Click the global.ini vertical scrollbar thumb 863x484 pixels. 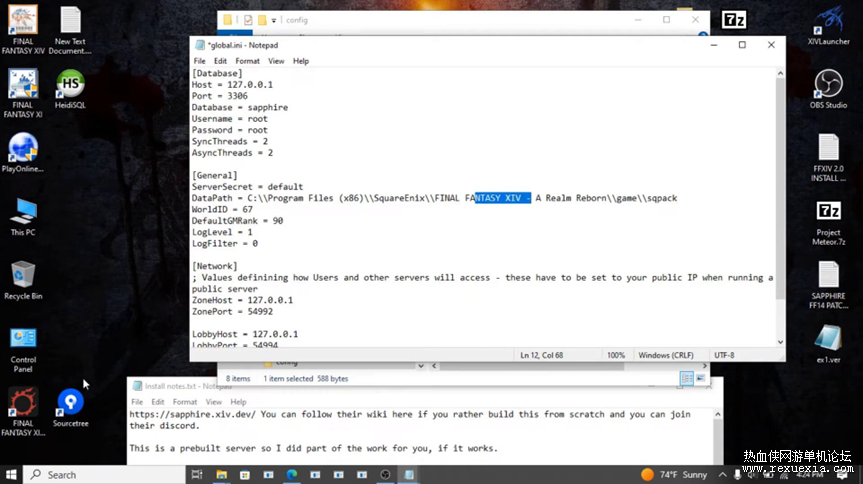pyautogui.click(x=780, y=189)
